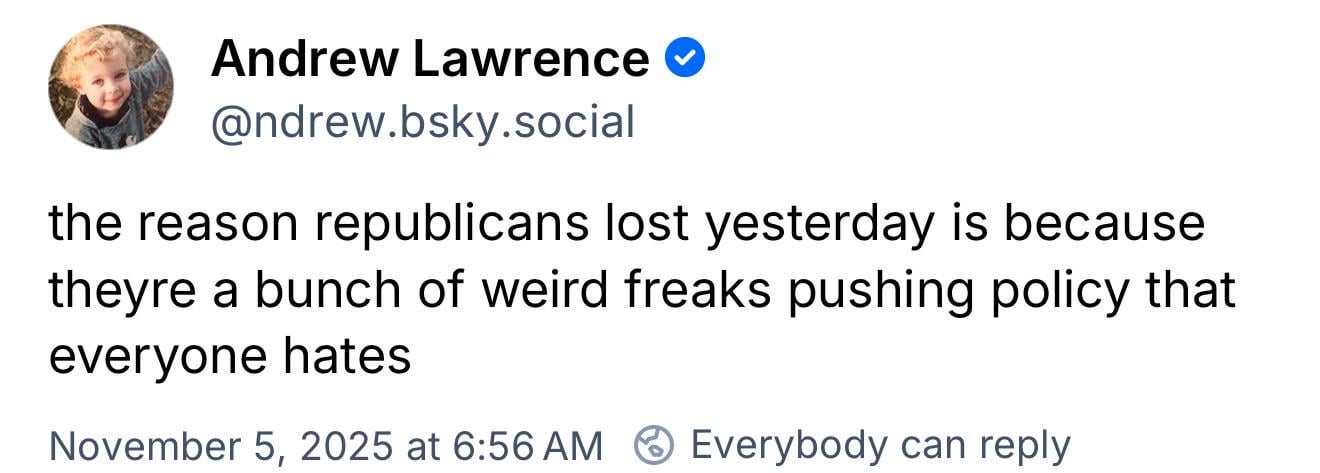Image resolution: width=1320 pixels, height=473 pixels.
Task: Click the "6:56 AM" time in the timestamp
Action: tap(539, 444)
